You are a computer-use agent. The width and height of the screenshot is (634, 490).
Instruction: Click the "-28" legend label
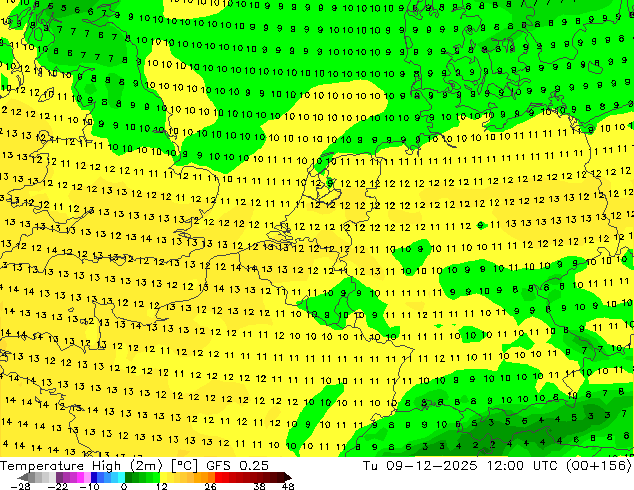tap(20, 486)
